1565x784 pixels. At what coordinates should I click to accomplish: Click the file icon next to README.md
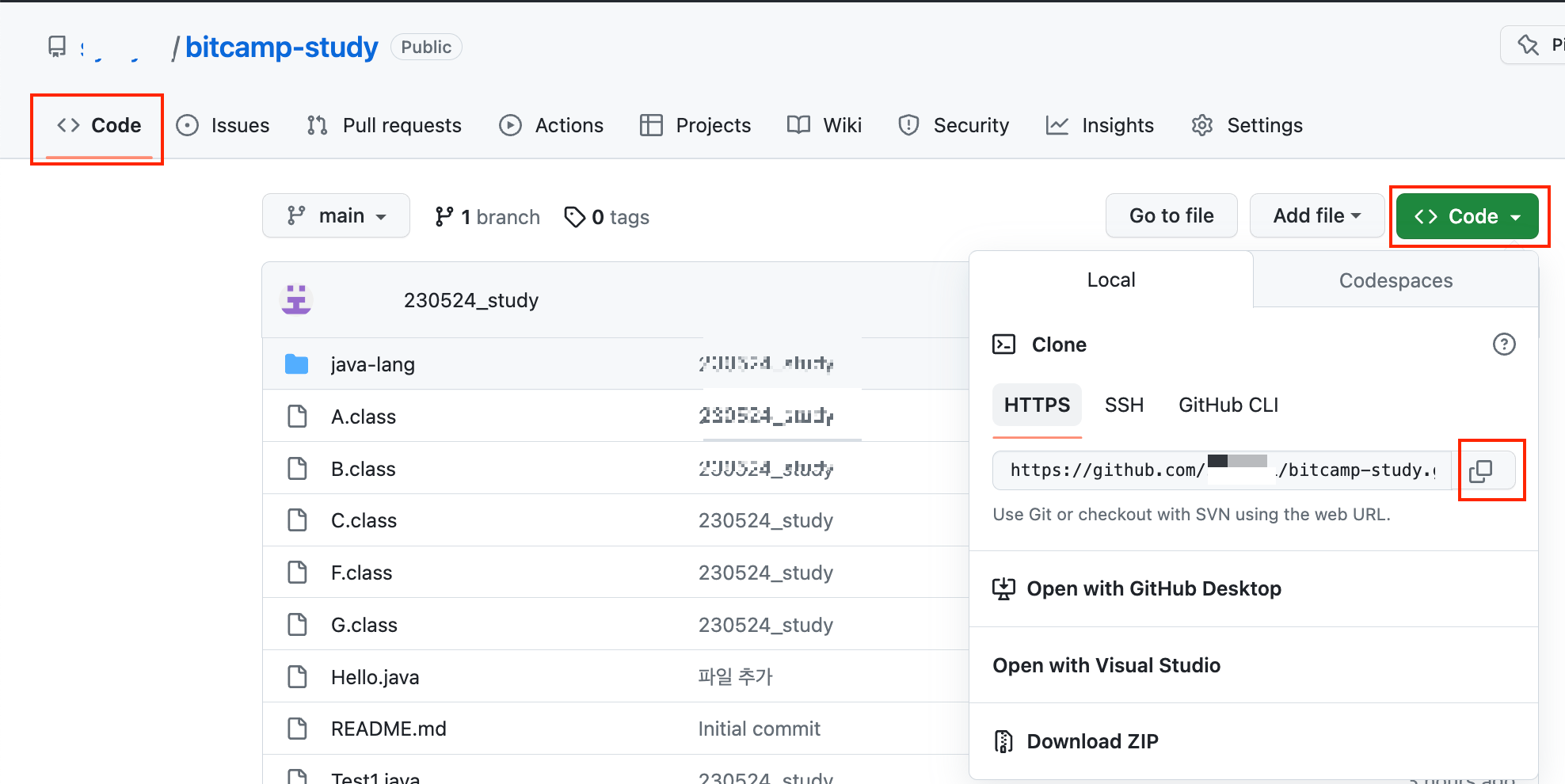[x=297, y=728]
